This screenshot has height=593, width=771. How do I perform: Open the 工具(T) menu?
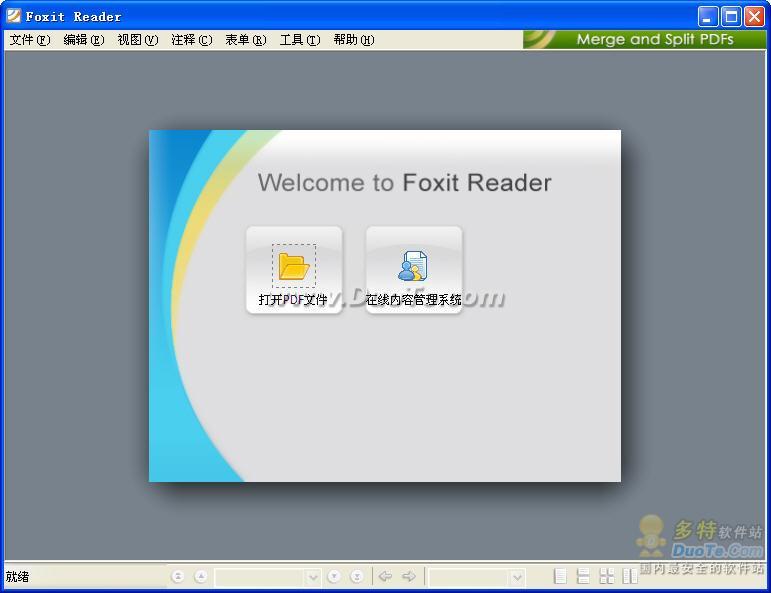(x=300, y=40)
